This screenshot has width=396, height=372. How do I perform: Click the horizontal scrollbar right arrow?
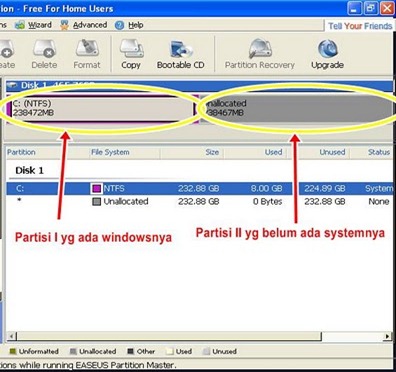[387, 336]
